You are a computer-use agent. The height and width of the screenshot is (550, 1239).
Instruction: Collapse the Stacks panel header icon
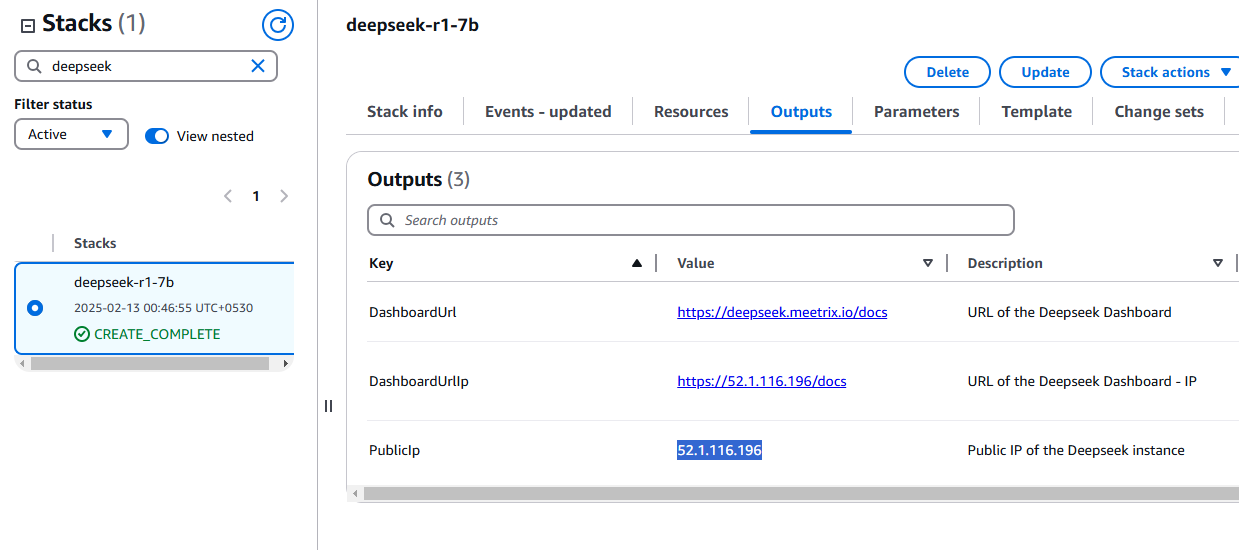click(28, 26)
